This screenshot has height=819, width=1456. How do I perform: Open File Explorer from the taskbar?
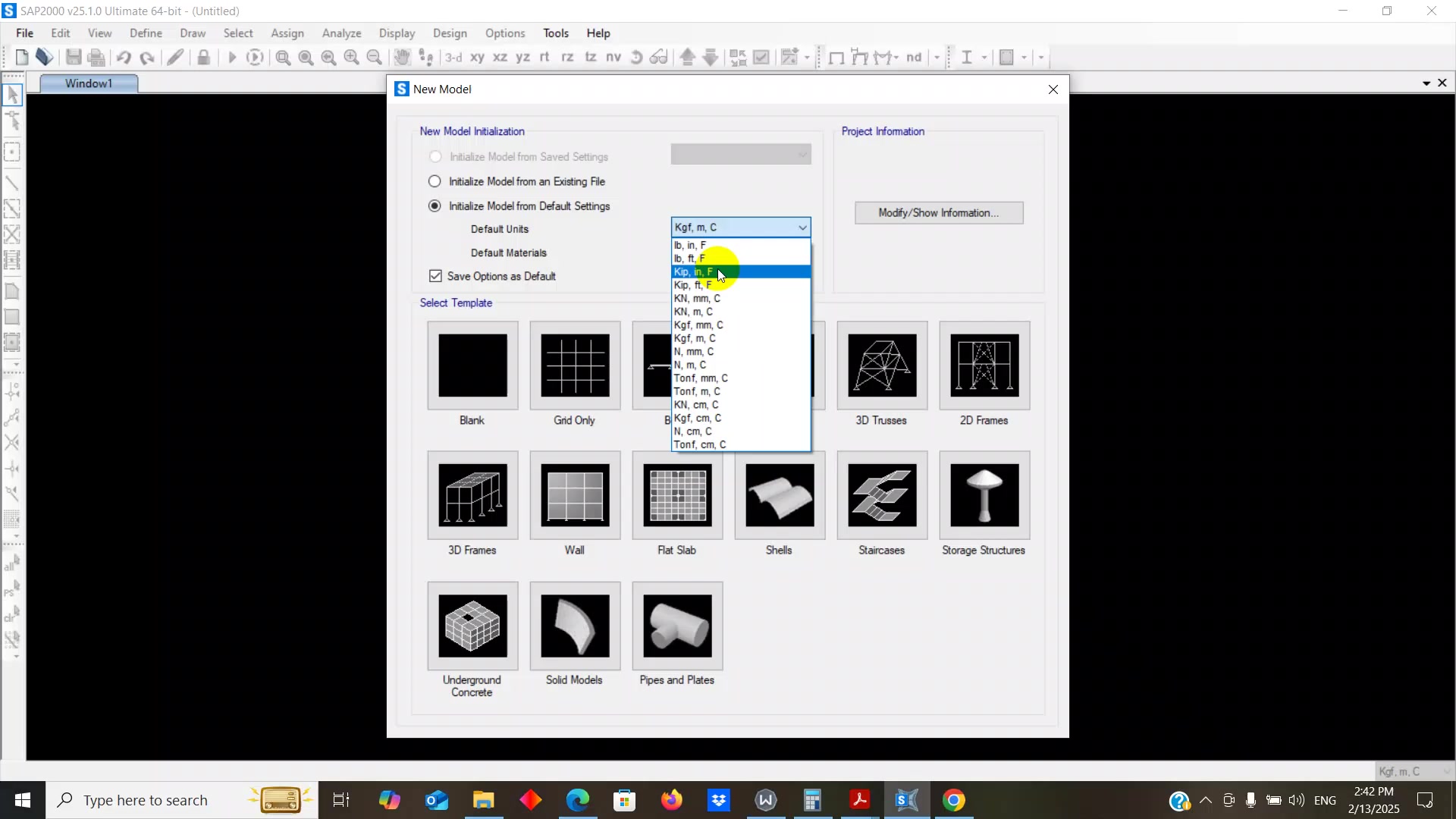[x=484, y=800]
